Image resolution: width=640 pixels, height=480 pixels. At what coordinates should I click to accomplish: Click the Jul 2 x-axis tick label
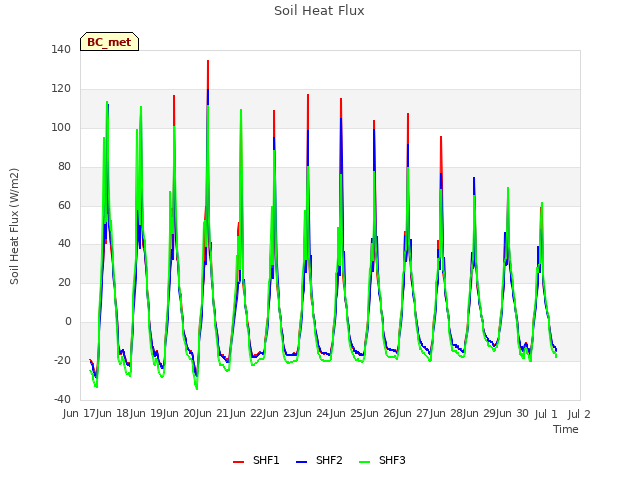(x=579, y=414)
